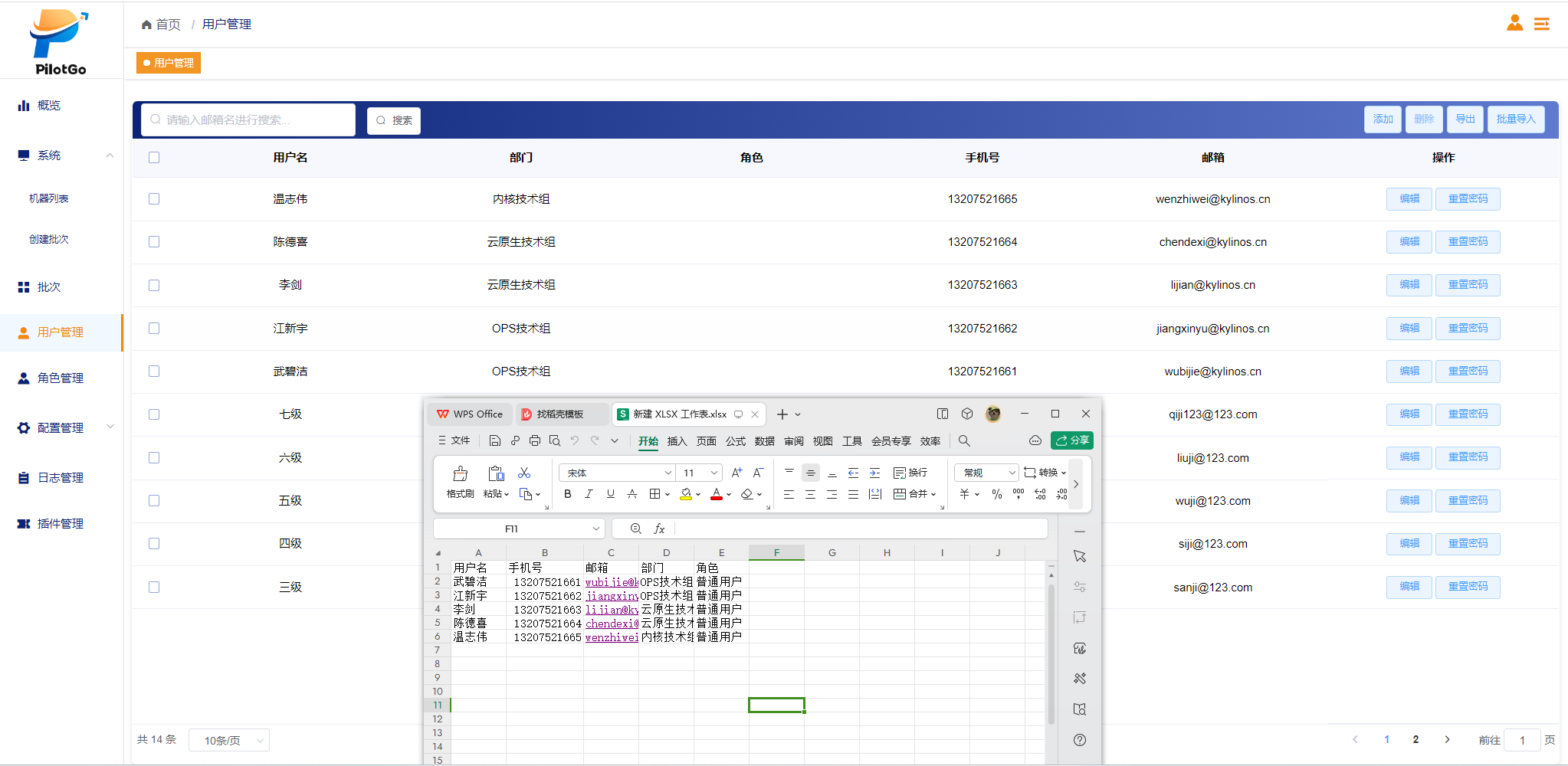
Task: Click the user profile icon at top right
Action: pyautogui.click(x=1514, y=24)
